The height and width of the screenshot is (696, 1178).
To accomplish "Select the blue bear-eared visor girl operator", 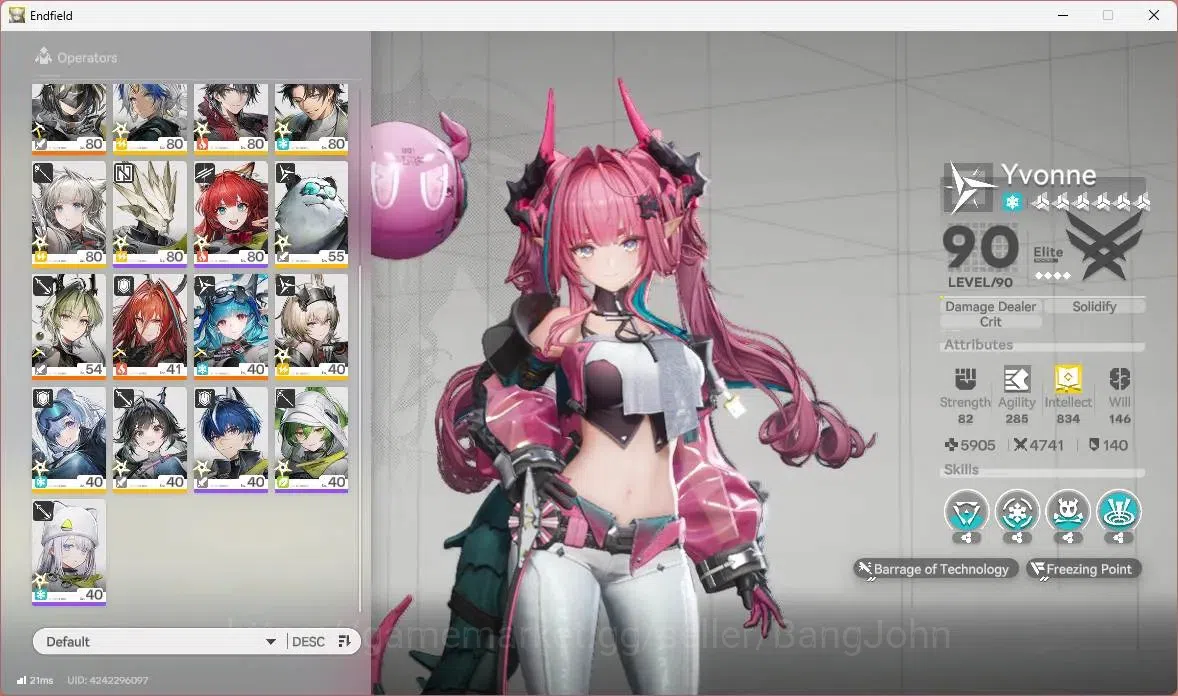I will [x=69, y=440].
